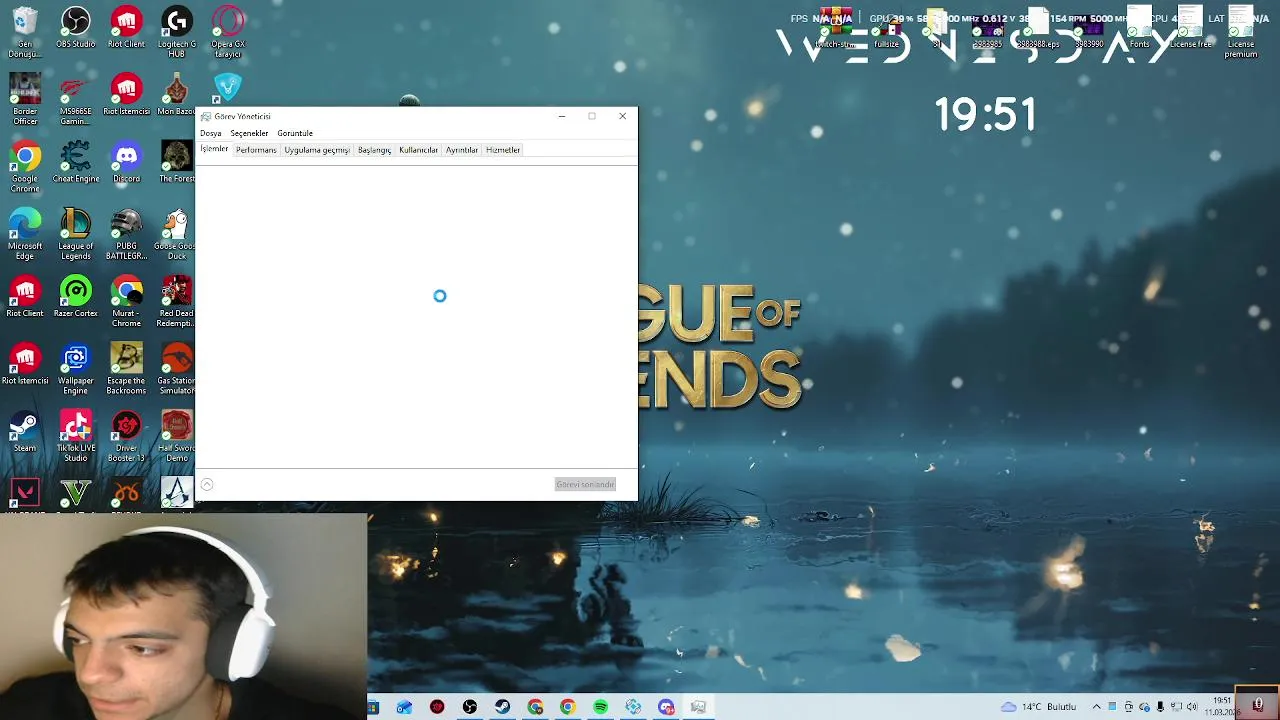Open Discord from the taskbar
This screenshot has height=720, width=1280.
coord(666,707)
